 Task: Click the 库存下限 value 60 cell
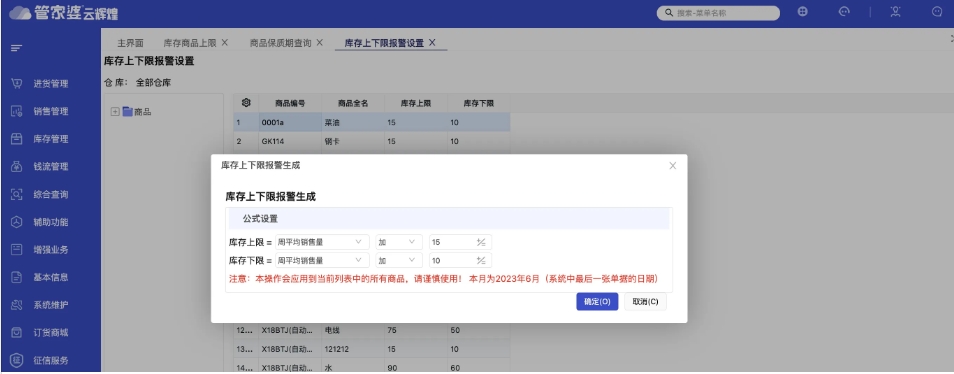479,367
